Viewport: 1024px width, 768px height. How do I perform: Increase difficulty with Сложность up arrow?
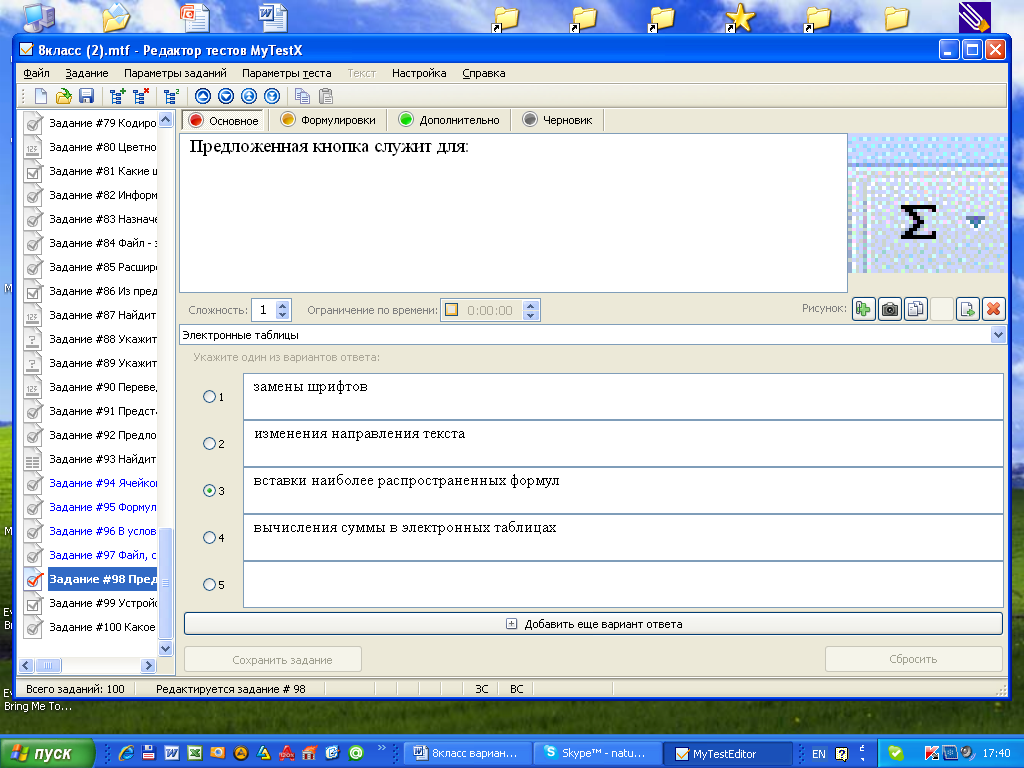pos(282,305)
